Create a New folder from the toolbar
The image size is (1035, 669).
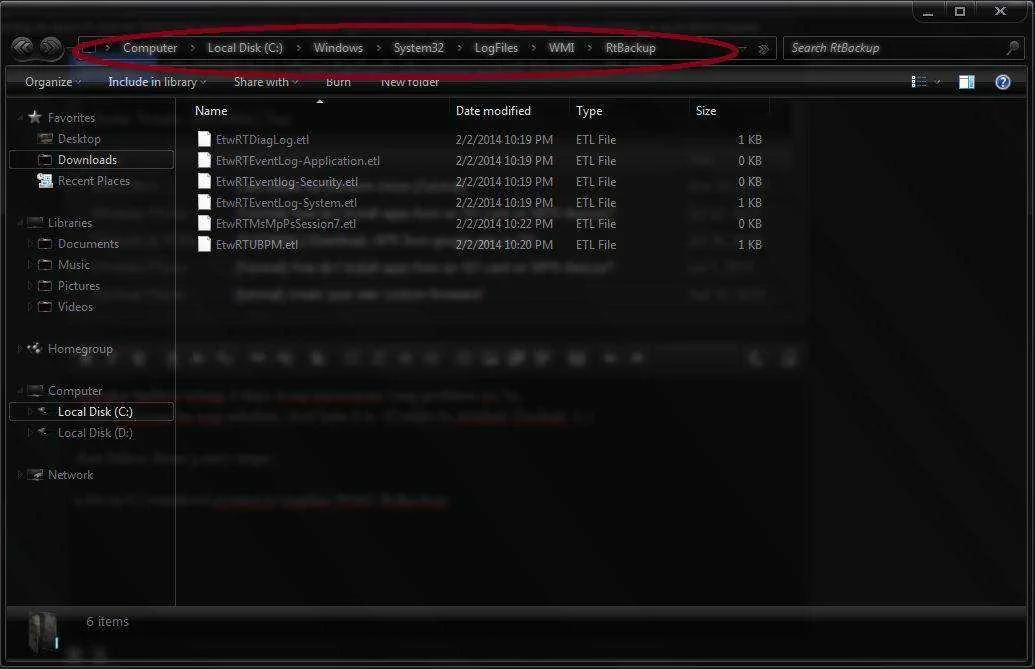click(410, 82)
